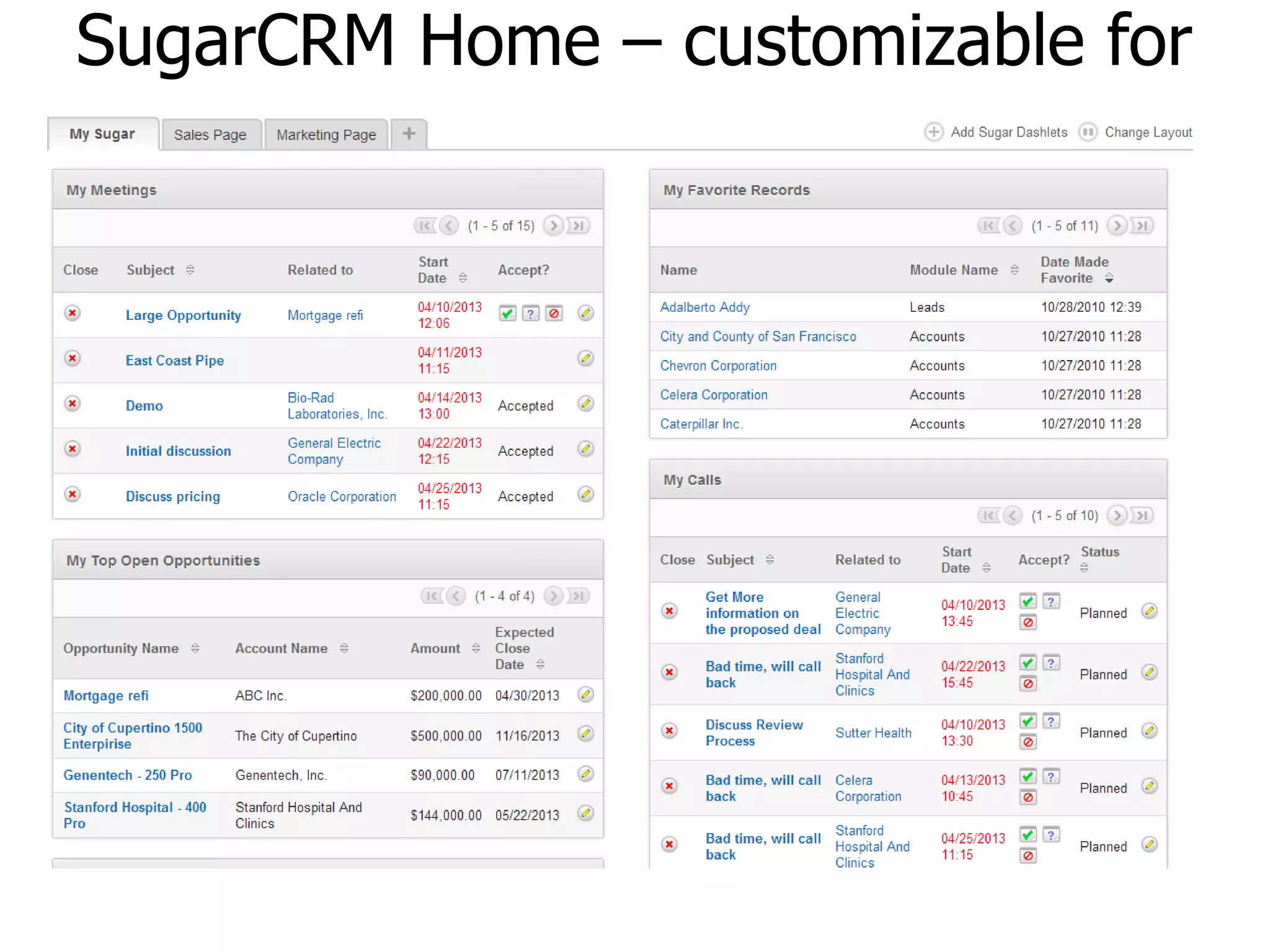Image resolution: width=1270 pixels, height=952 pixels.
Task: Sort opportunities by Amount
Action: click(x=476, y=648)
